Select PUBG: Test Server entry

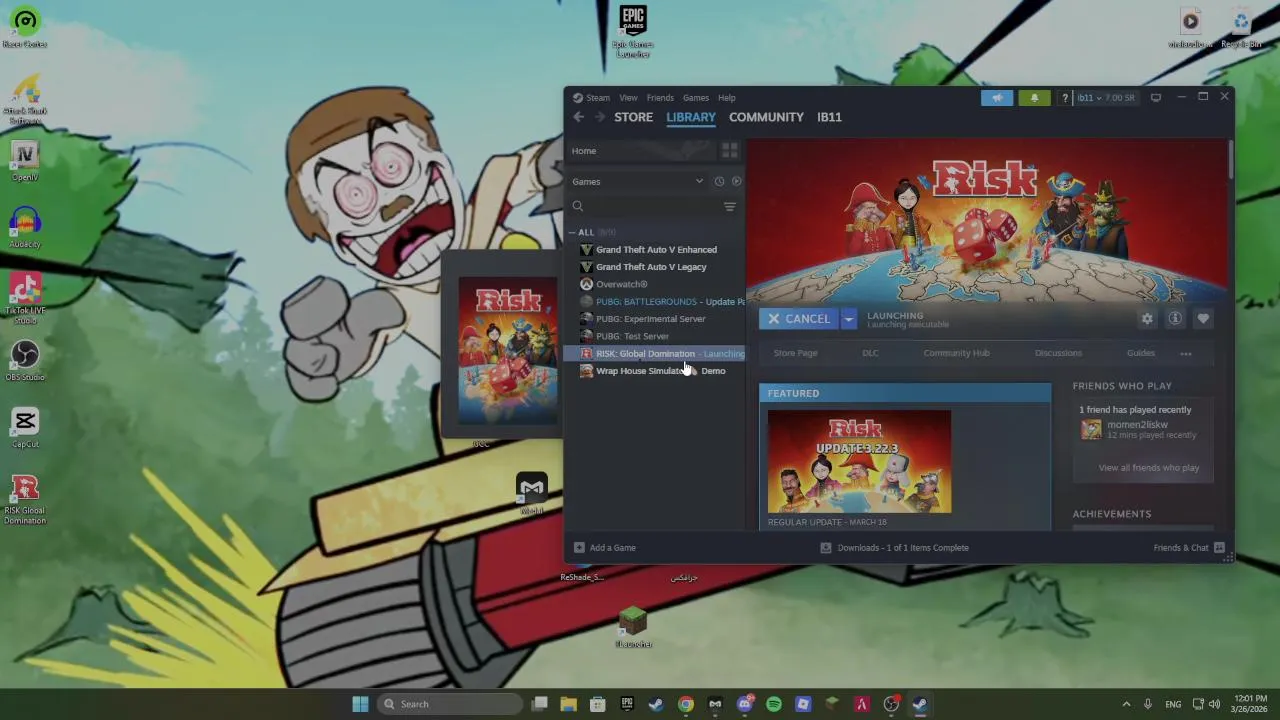click(655, 336)
